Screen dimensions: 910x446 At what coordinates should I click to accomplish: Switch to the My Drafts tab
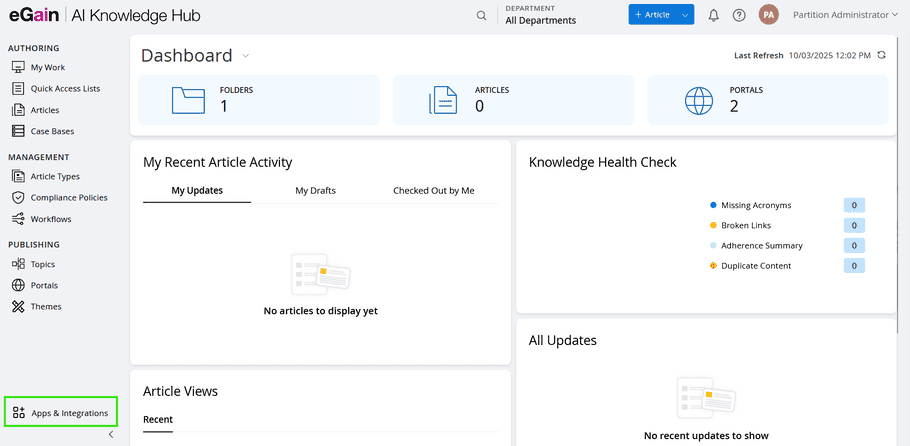pos(315,190)
